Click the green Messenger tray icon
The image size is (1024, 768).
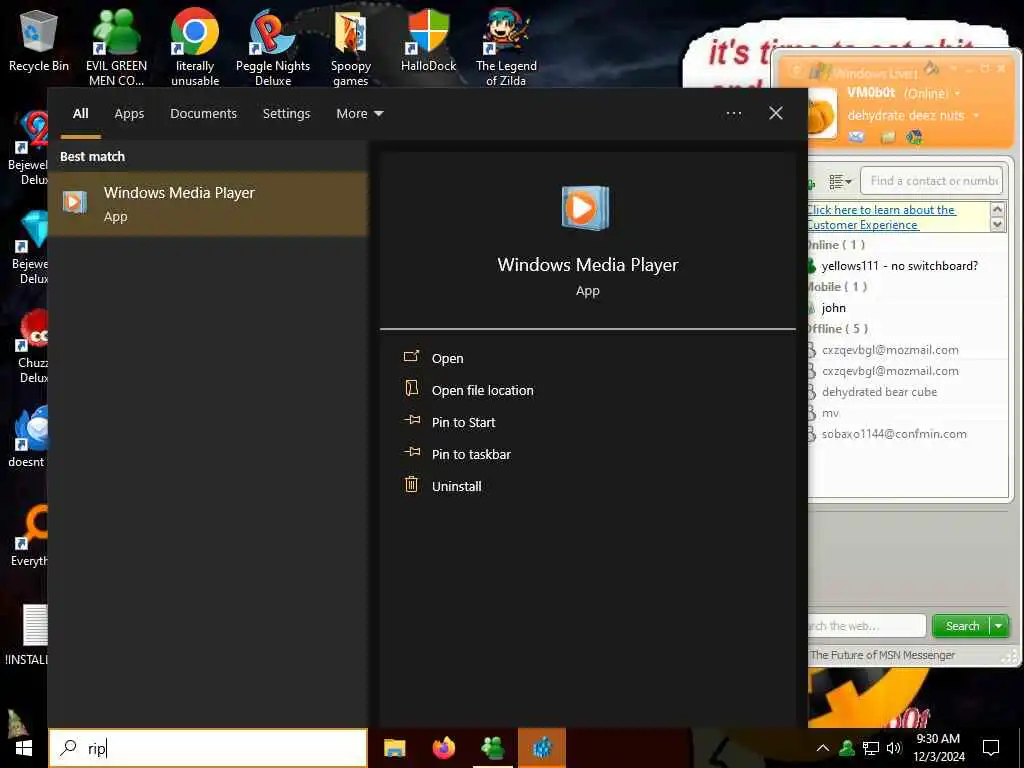click(x=846, y=748)
